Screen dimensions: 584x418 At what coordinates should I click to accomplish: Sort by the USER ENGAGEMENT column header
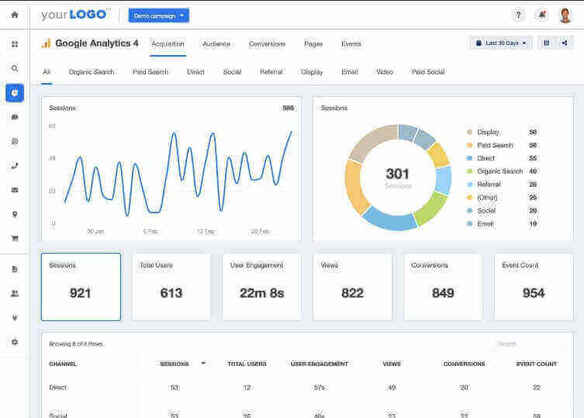[320, 364]
